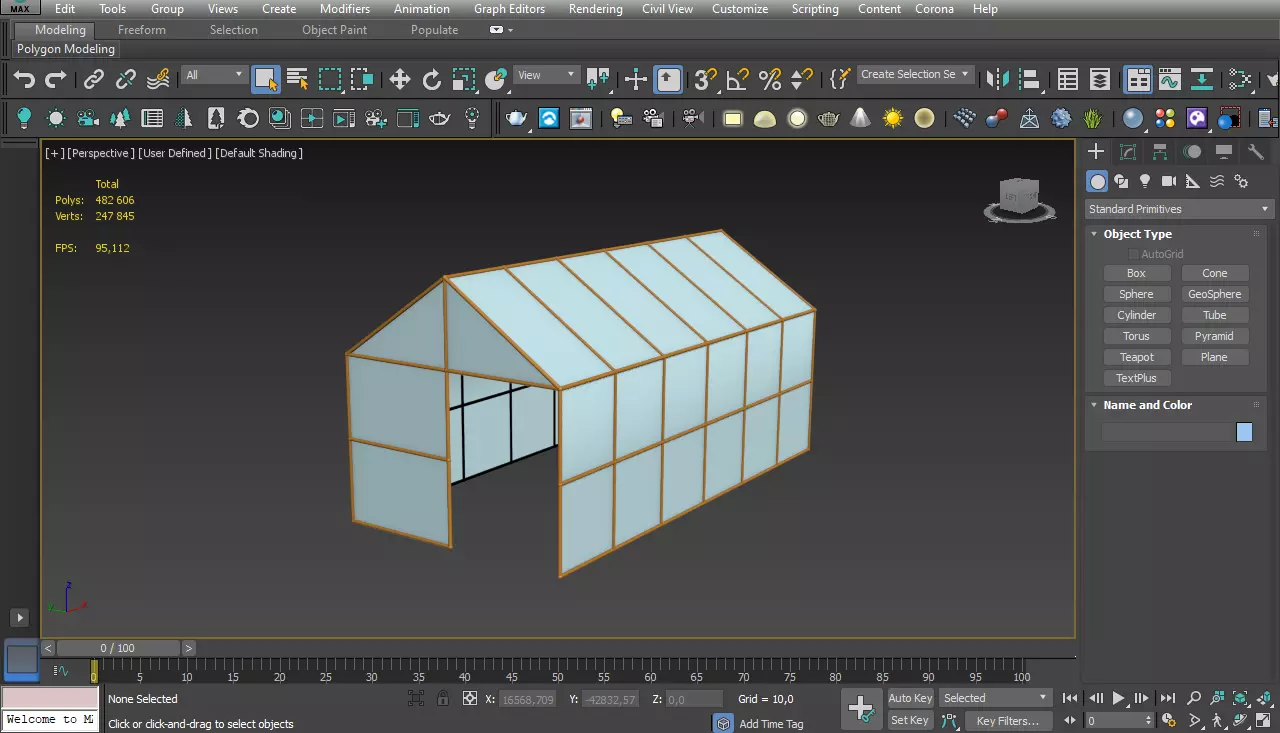The height and width of the screenshot is (733, 1280).
Task: Click the time slider 0 / 100 handle
Action: click(x=117, y=648)
